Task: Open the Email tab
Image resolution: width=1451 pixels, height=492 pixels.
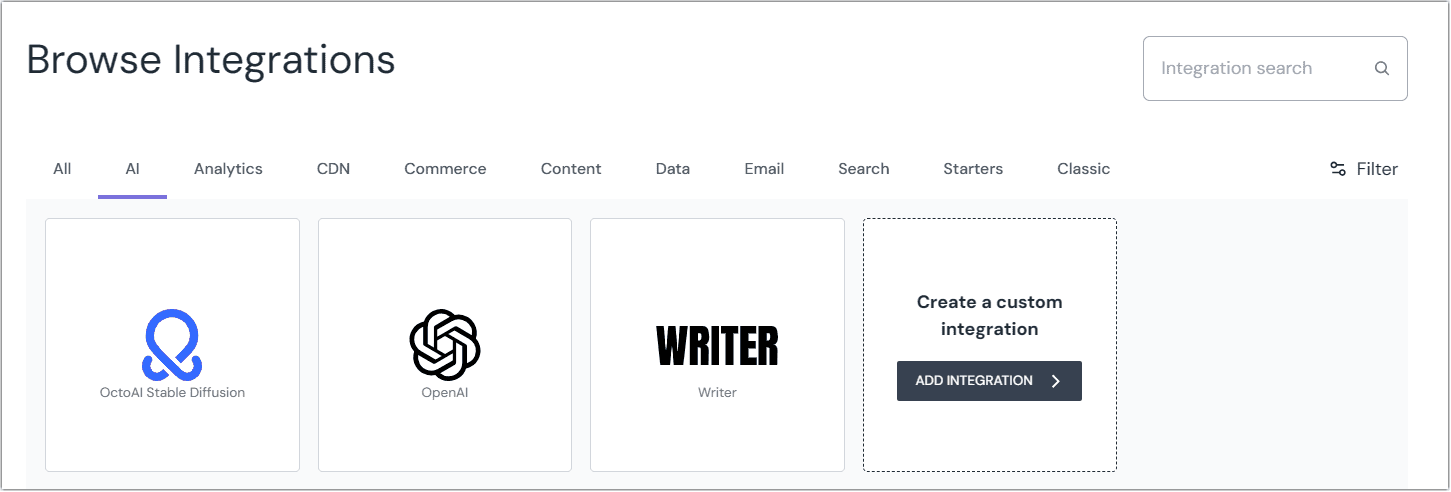Action: coord(764,169)
